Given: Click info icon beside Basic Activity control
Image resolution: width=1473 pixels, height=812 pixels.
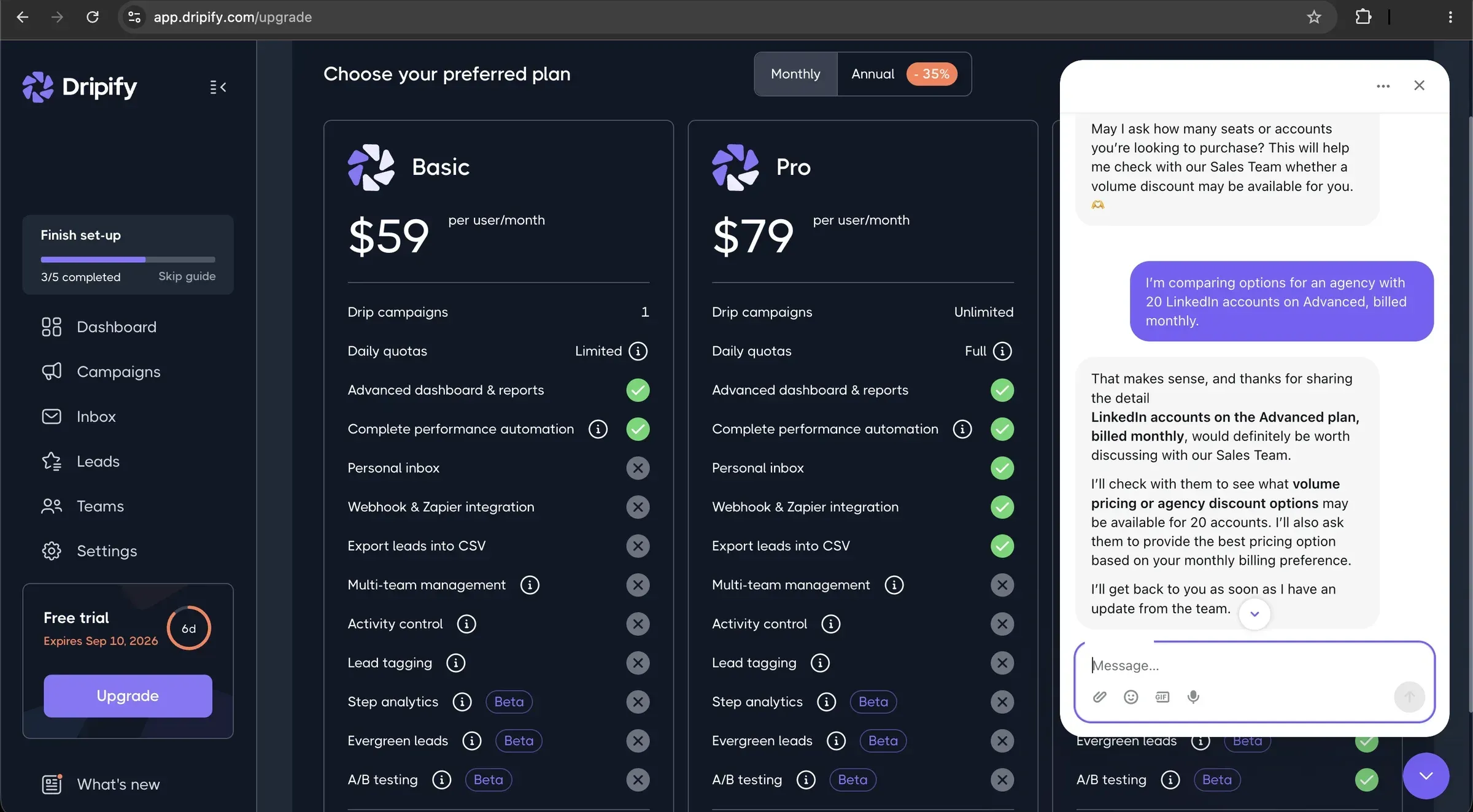Looking at the screenshot, I should (x=466, y=624).
